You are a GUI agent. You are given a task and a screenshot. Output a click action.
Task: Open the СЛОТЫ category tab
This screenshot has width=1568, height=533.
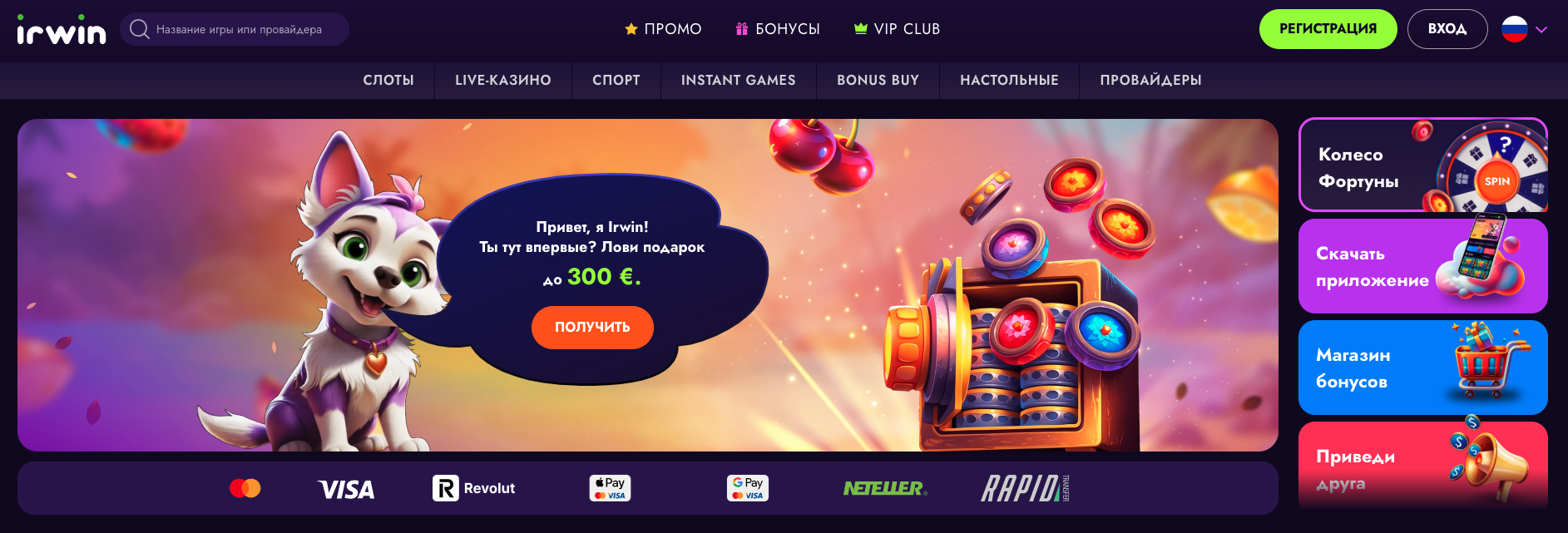click(x=388, y=80)
